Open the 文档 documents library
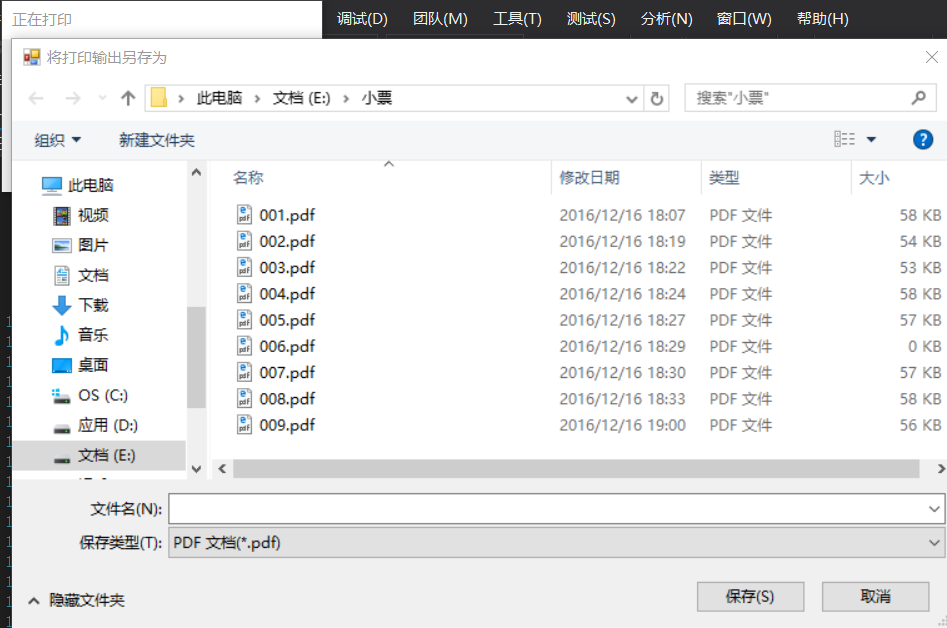 [80, 275]
